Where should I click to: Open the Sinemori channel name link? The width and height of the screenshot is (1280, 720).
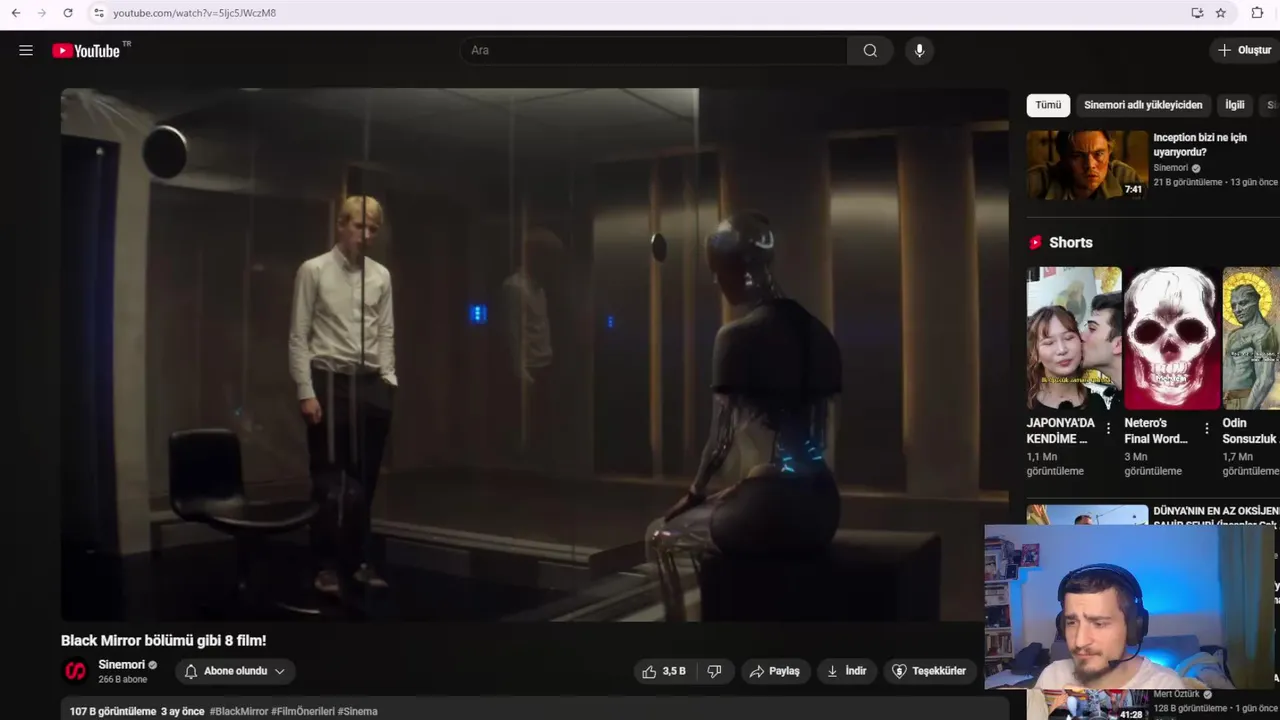[122, 665]
